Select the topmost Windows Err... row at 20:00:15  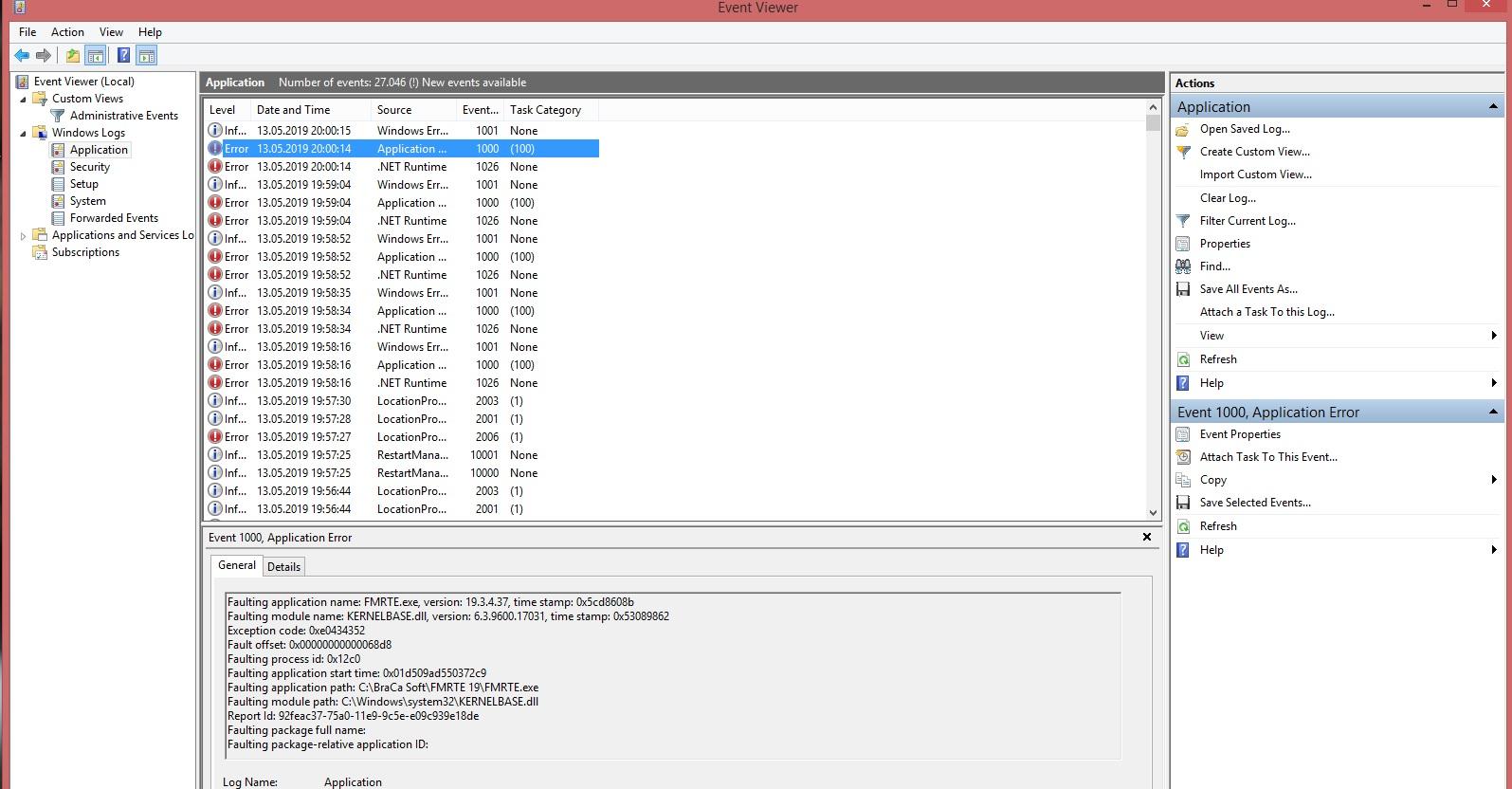coord(402,131)
